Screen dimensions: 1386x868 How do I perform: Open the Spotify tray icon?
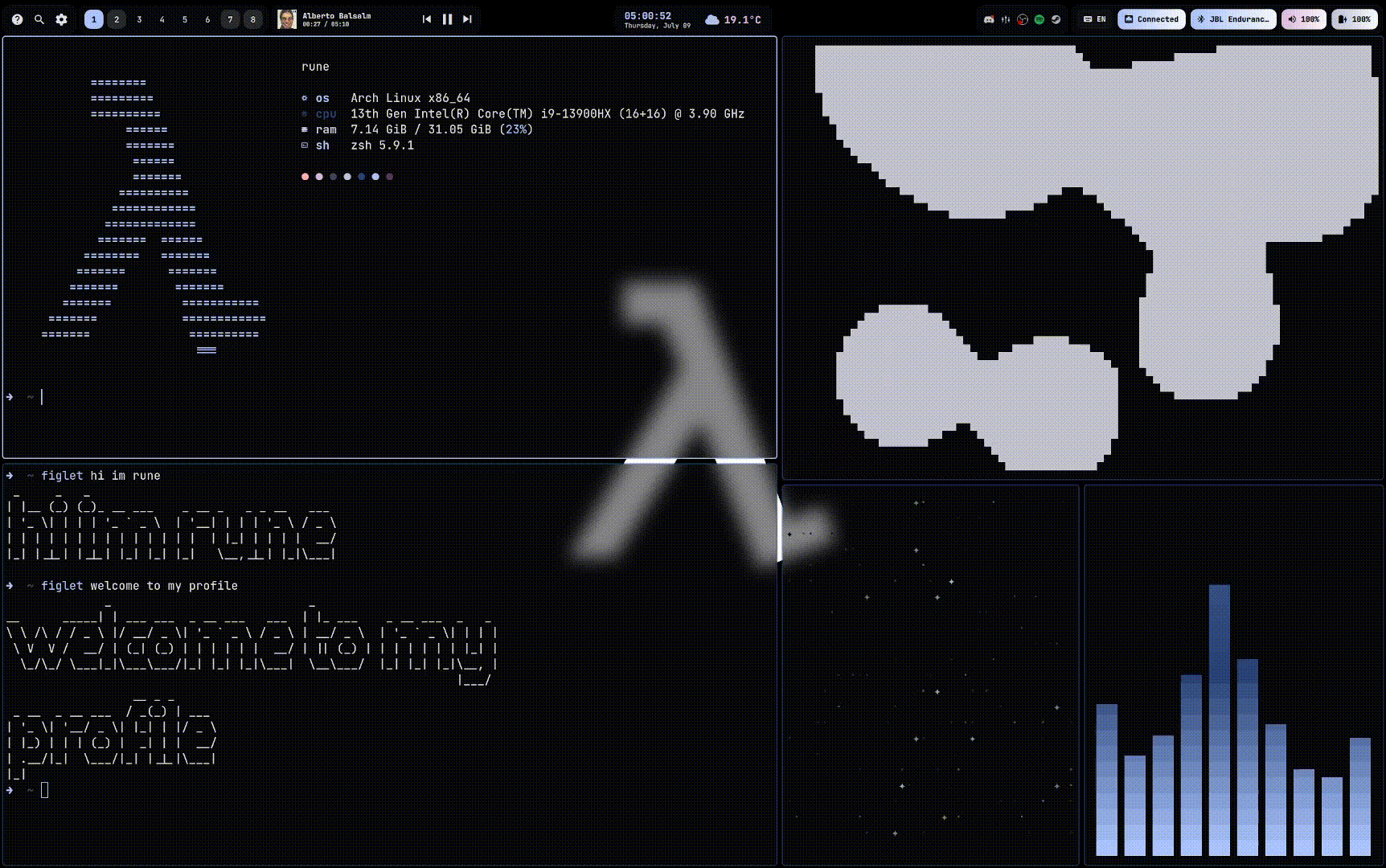1039,19
